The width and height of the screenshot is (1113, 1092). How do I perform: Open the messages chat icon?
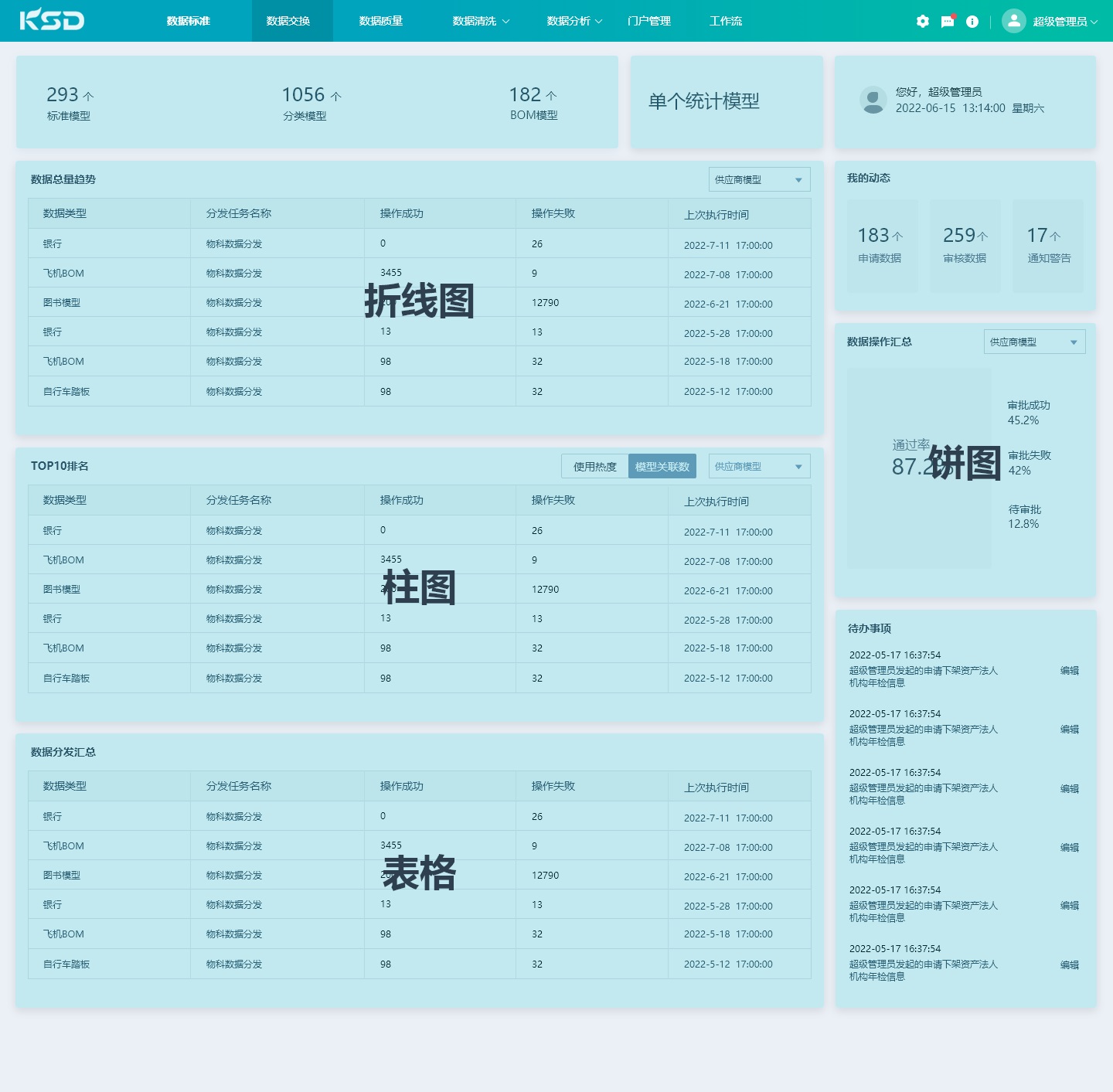pos(948,22)
